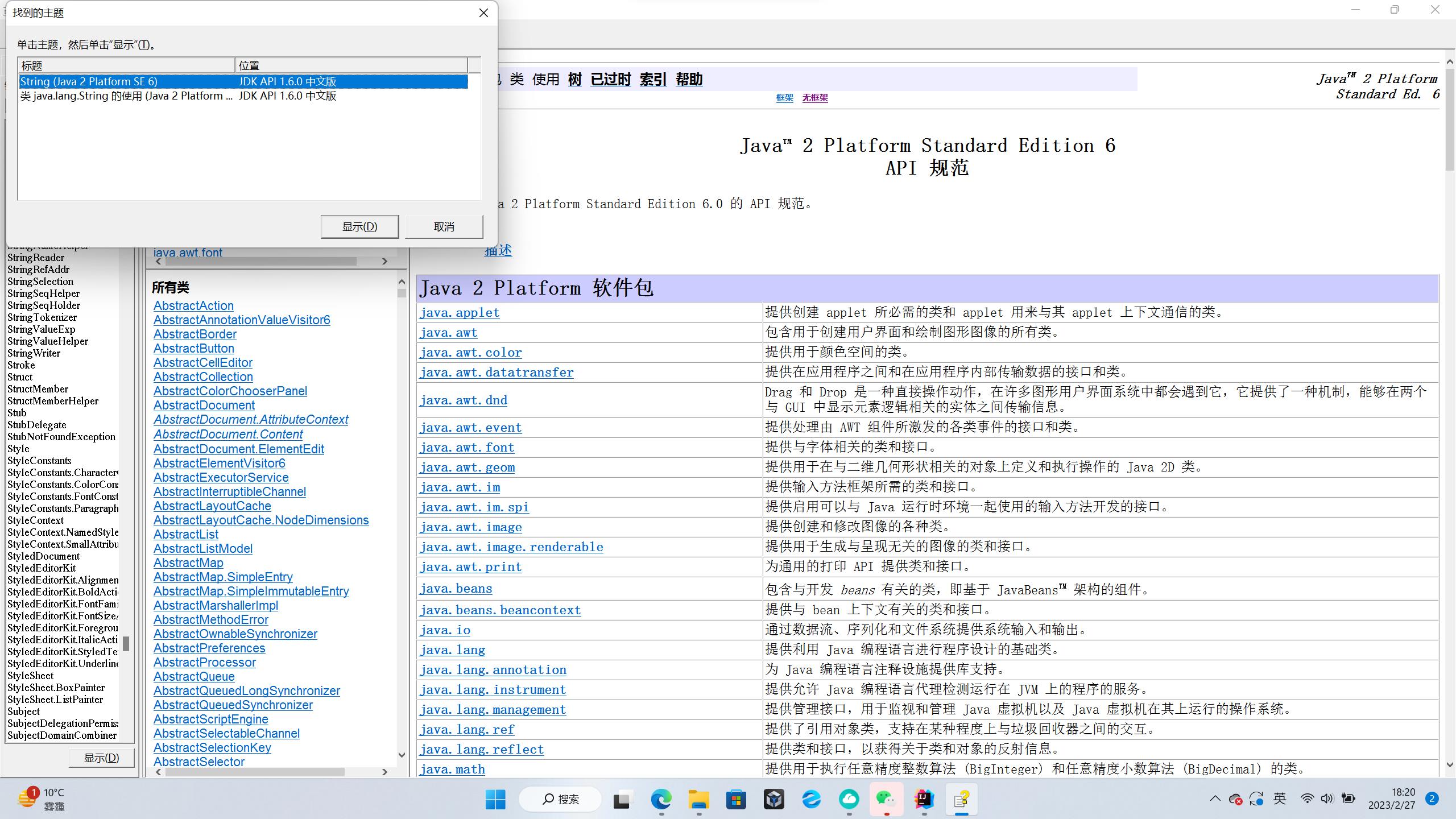Image resolution: width=1456 pixels, height=819 pixels.
Task: Open the java.io package link
Action: tap(445, 630)
